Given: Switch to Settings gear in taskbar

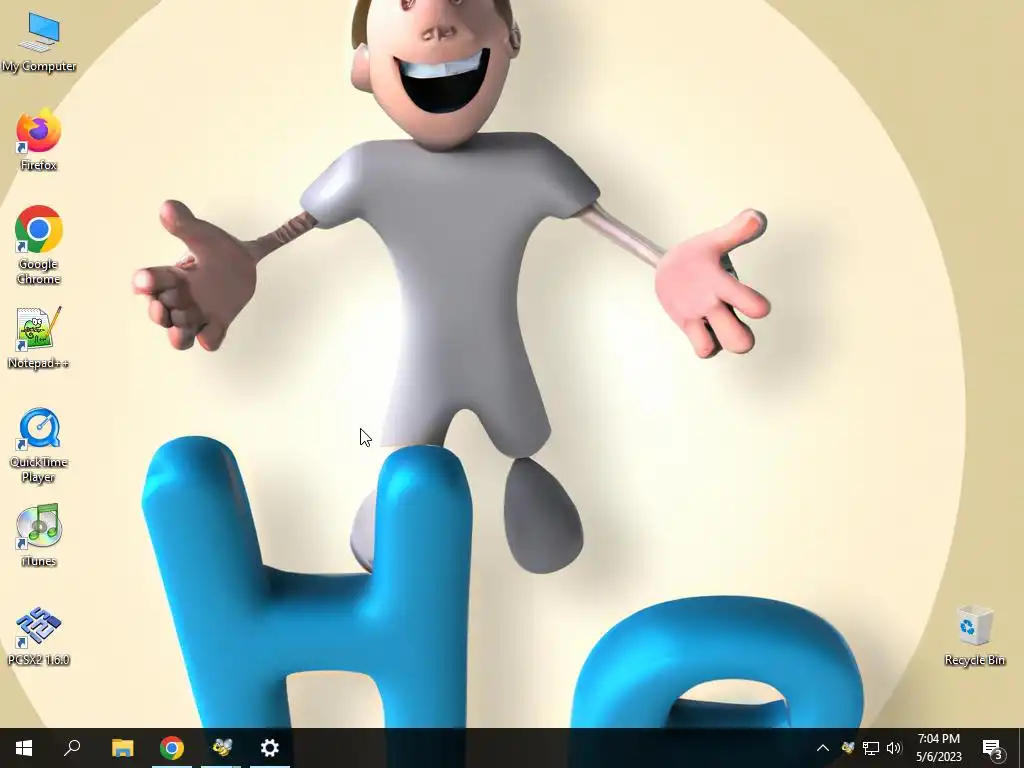Looking at the screenshot, I should point(270,748).
